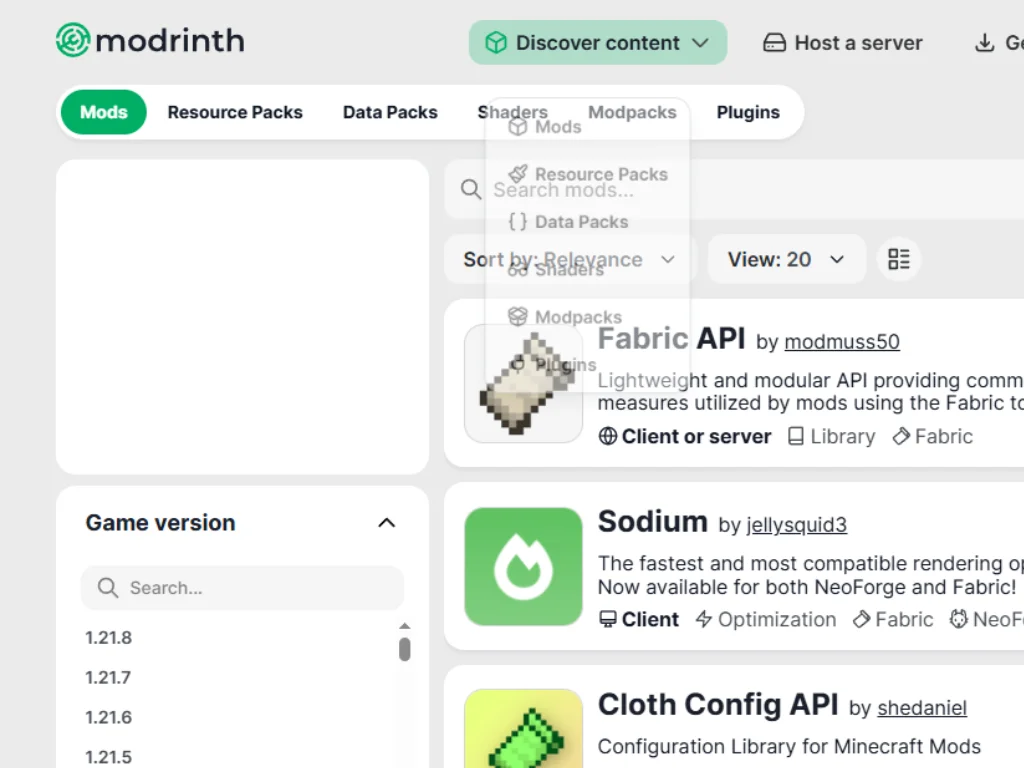Click the Sodium flame thumbnail
1024x768 pixels.
pos(523,567)
